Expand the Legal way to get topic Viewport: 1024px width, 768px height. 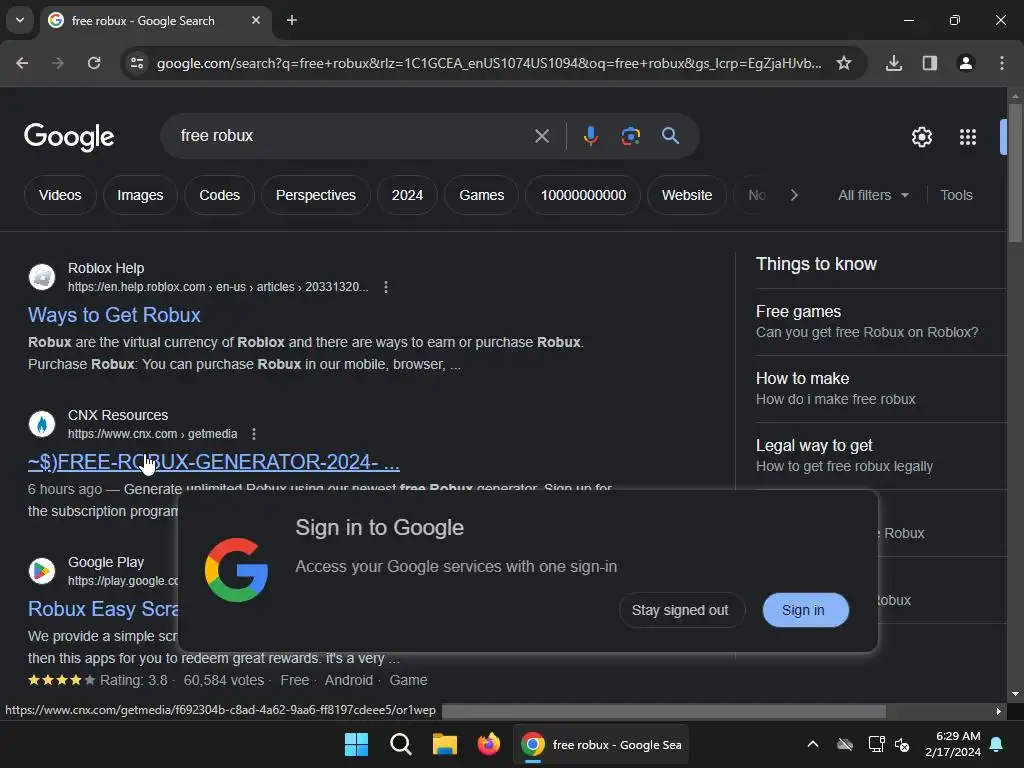coord(880,456)
